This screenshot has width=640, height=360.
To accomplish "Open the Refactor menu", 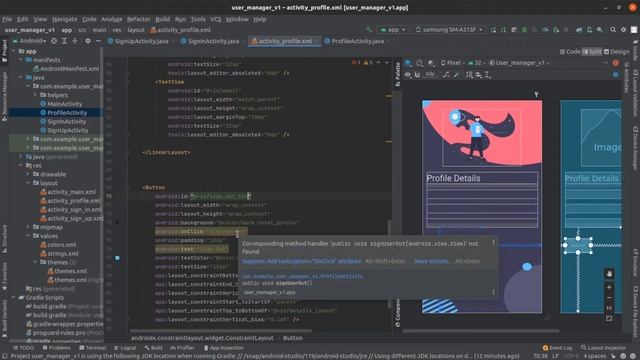I will point(139,19).
